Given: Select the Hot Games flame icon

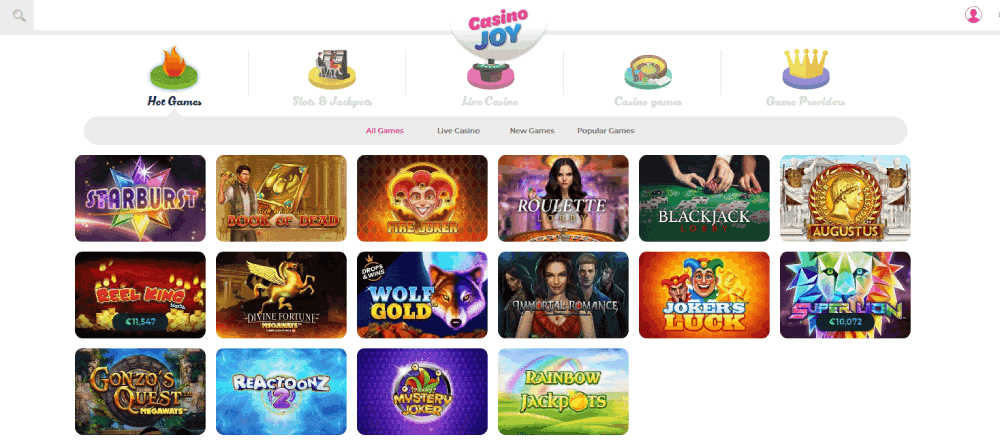Looking at the screenshot, I should click(174, 67).
